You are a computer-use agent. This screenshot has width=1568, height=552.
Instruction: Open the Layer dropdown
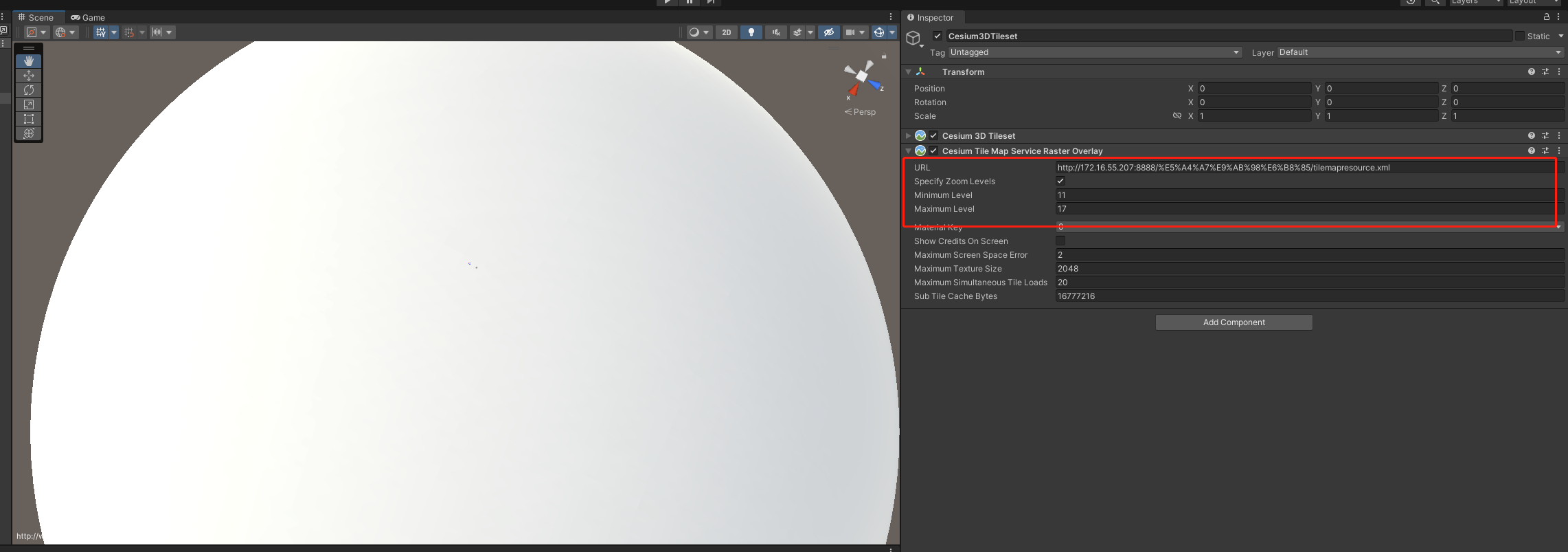[1420, 52]
